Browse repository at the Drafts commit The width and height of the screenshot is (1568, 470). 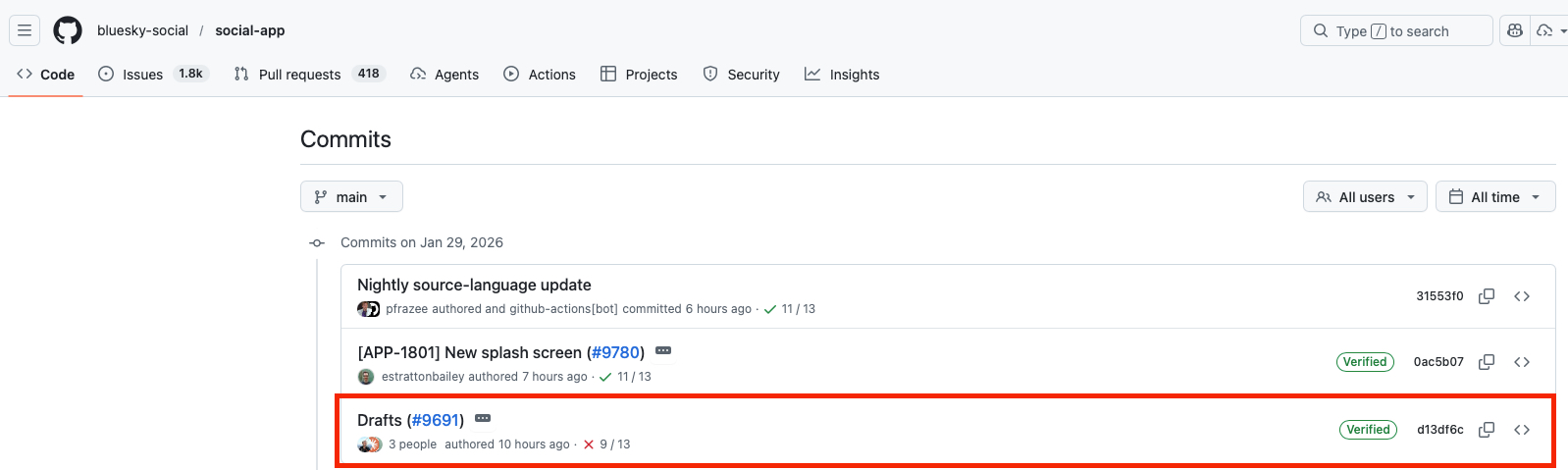tap(1522, 430)
